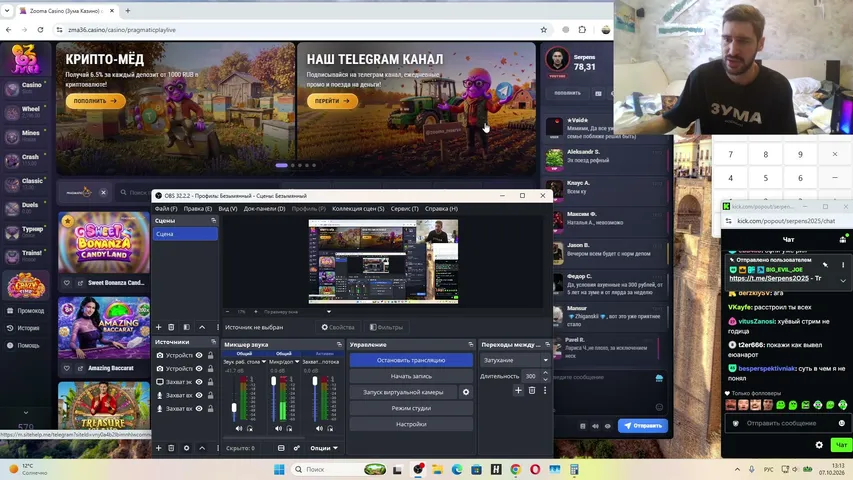Click Перейти on Telegram banner
The height and width of the screenshot is (480, 853).
tap(332, 101)
